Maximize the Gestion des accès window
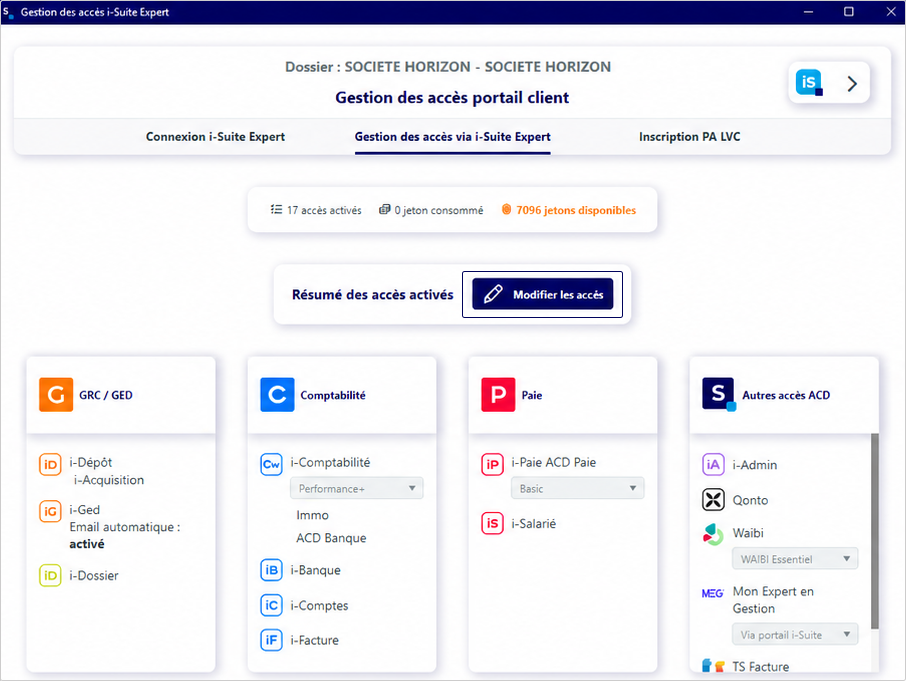The height and width of the screenshot is (681, 906). click(x=848, y=12)
